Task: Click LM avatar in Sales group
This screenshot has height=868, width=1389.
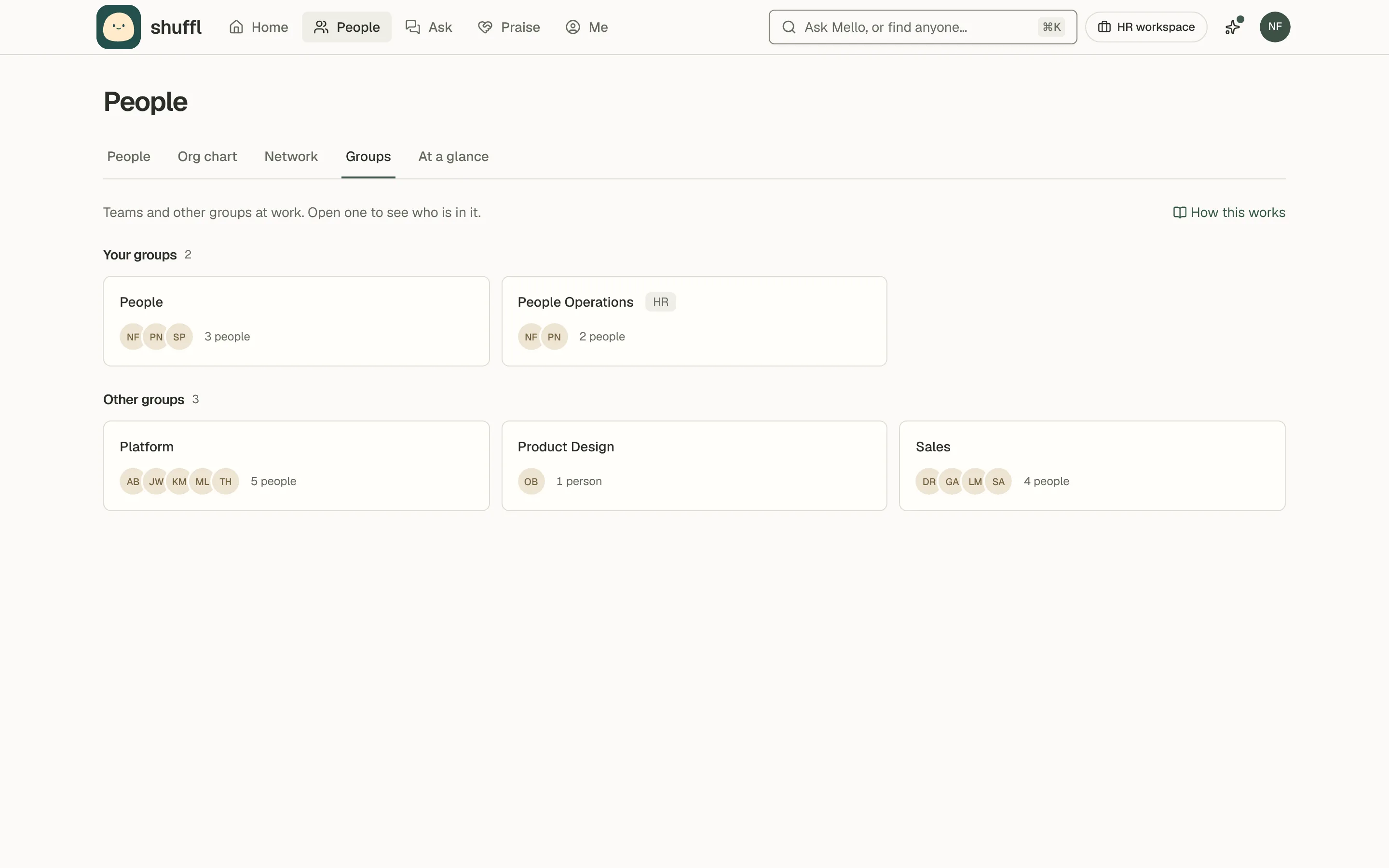Action: [975, 482]
